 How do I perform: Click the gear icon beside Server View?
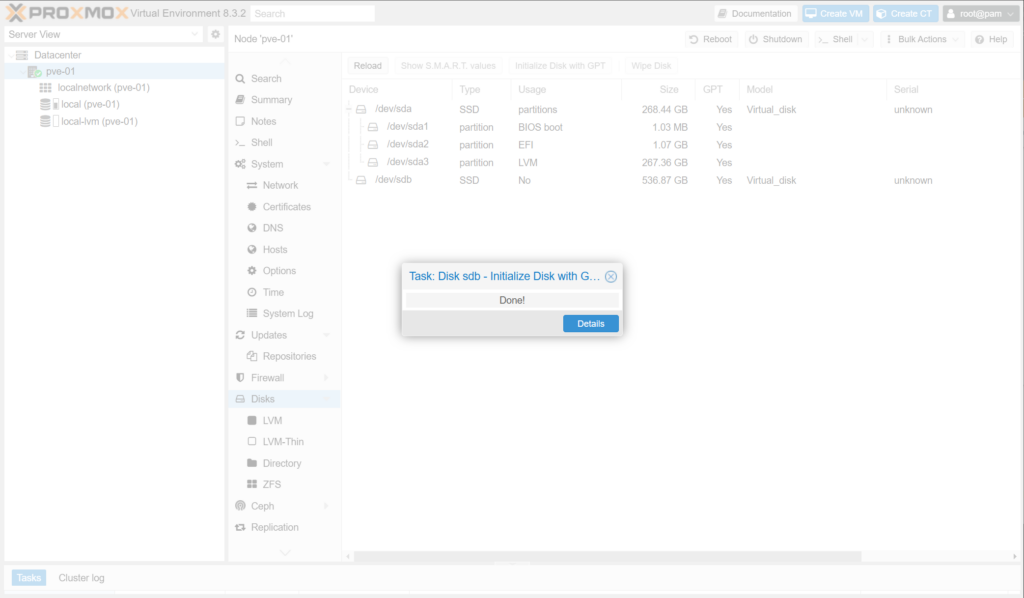(x=215, y=34)
